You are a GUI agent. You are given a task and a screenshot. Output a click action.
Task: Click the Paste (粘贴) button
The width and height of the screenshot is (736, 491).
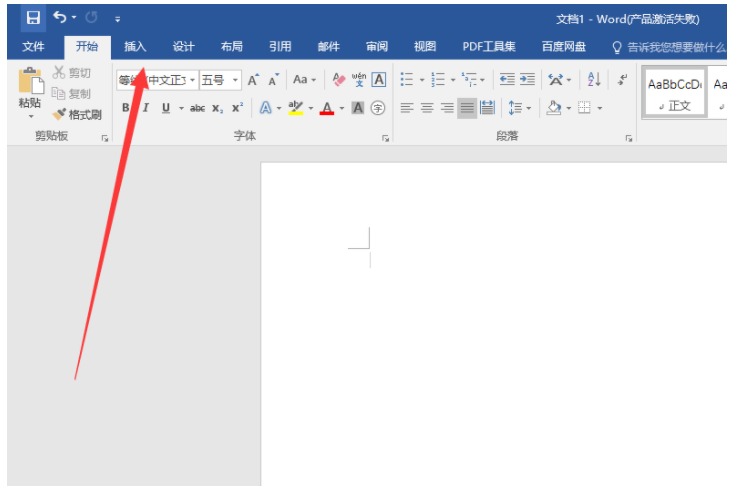(x=30, y=90)
